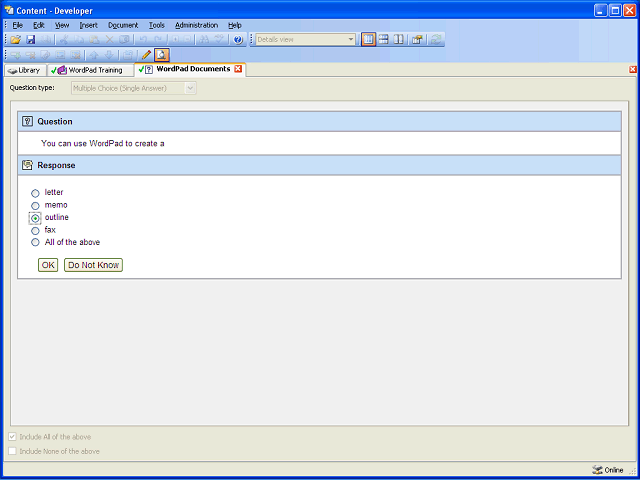640x480 pixels.
Task: Toggle the highlighted preview magnifier icon
Action: 162,55
